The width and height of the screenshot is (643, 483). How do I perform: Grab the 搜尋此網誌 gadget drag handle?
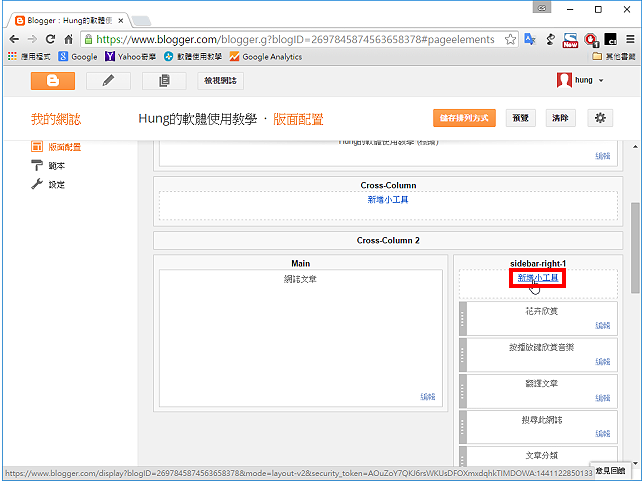[463, 427]
